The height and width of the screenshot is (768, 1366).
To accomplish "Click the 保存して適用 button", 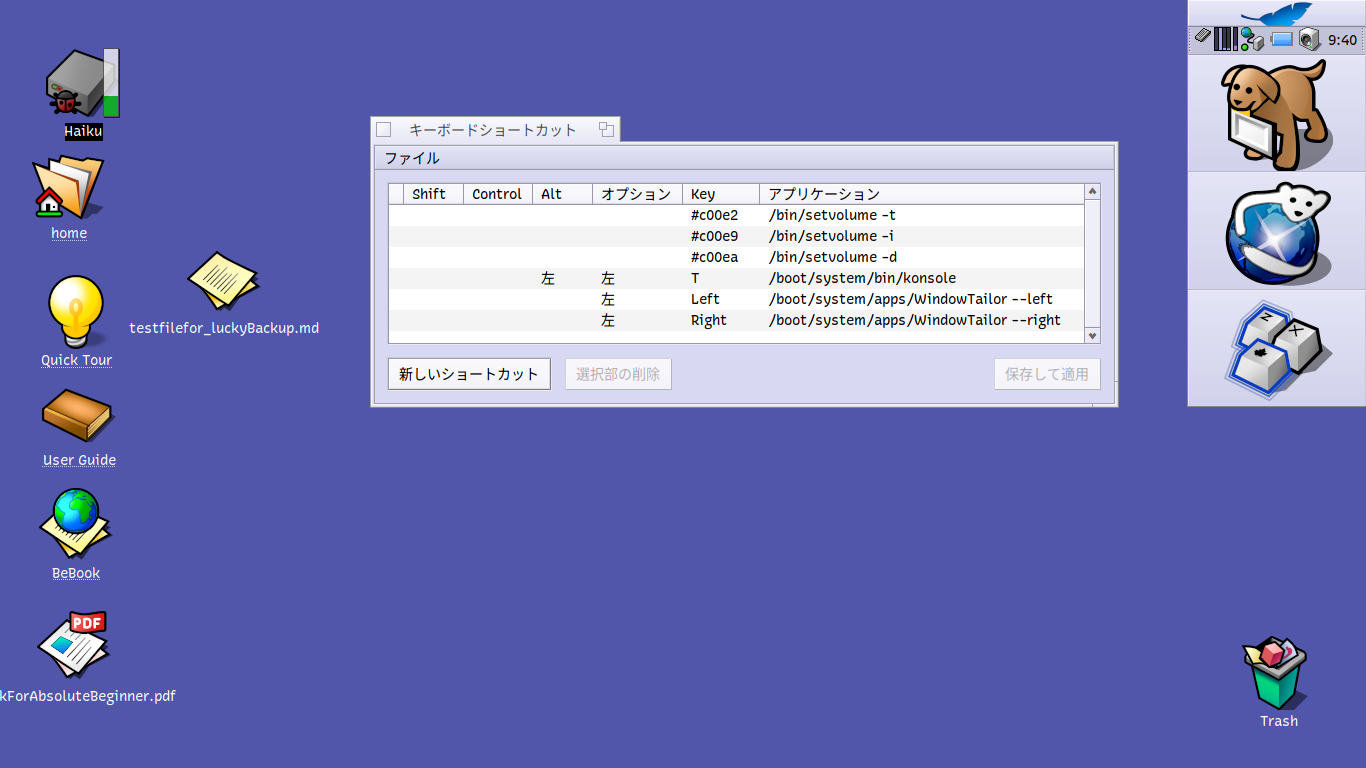I will point(1046,374).
